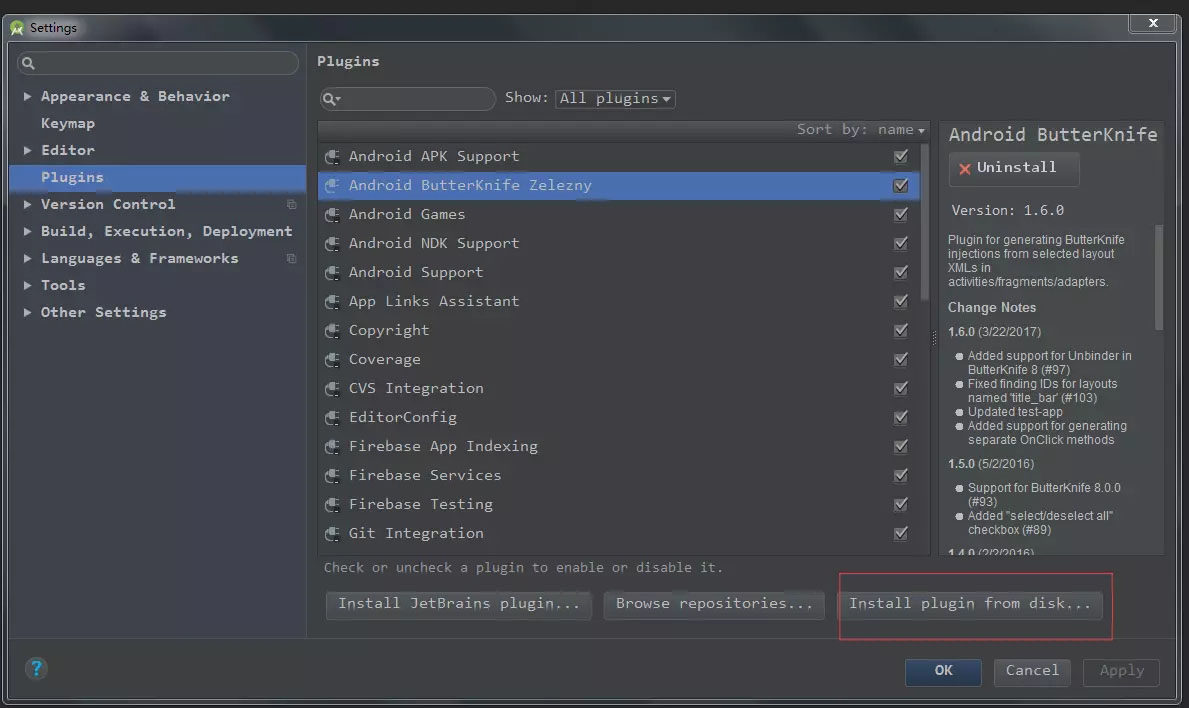Toggle the CVS Integration plugin checkbox
The image size is (1189, 708).
click(900, 388)
